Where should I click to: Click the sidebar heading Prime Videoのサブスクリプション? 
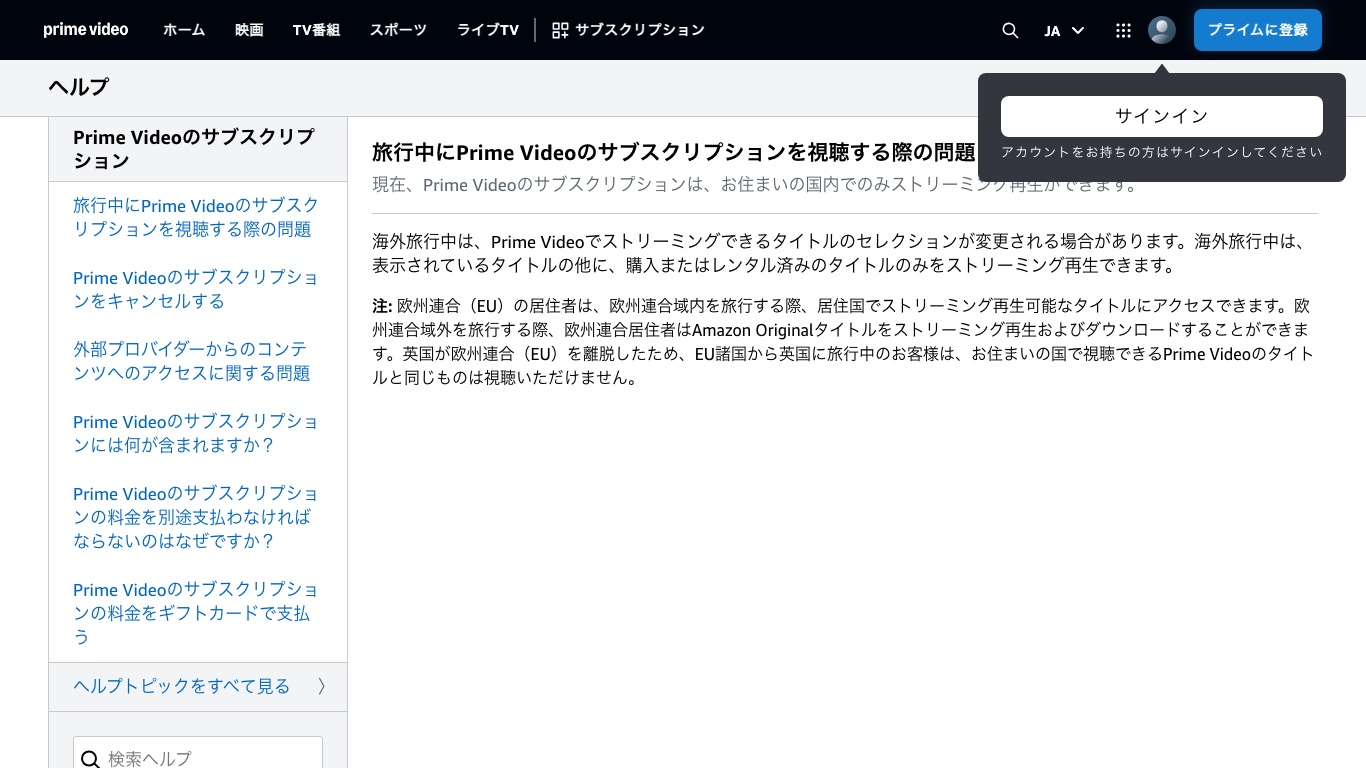tap(194, 148)
